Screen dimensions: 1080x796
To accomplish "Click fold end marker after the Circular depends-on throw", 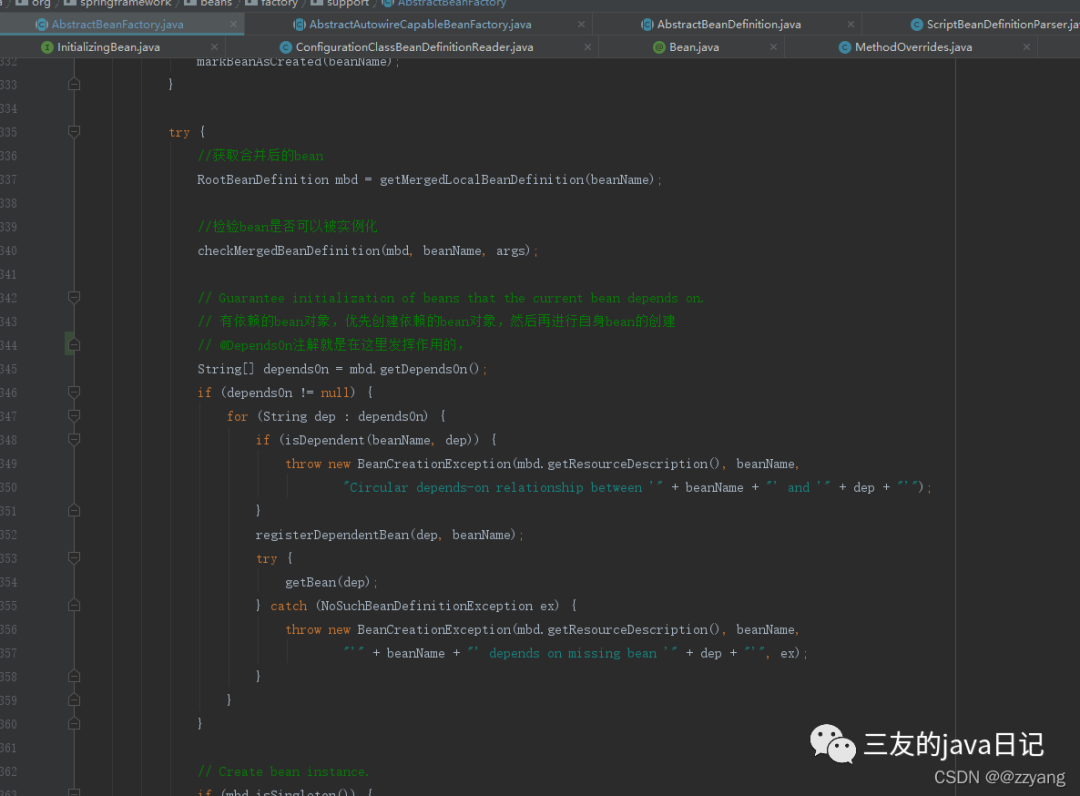I will click(74, 510).
